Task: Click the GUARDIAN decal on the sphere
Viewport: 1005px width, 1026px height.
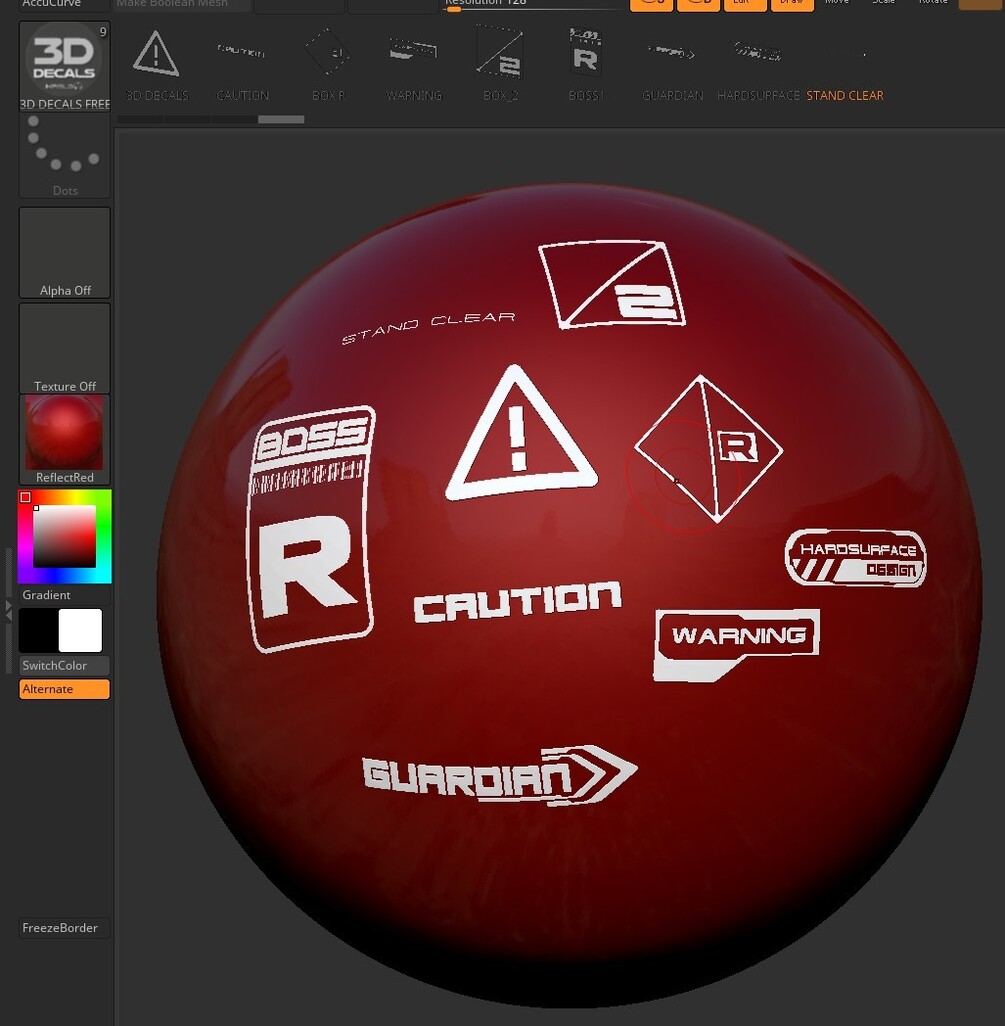Action: coord(499,775)
